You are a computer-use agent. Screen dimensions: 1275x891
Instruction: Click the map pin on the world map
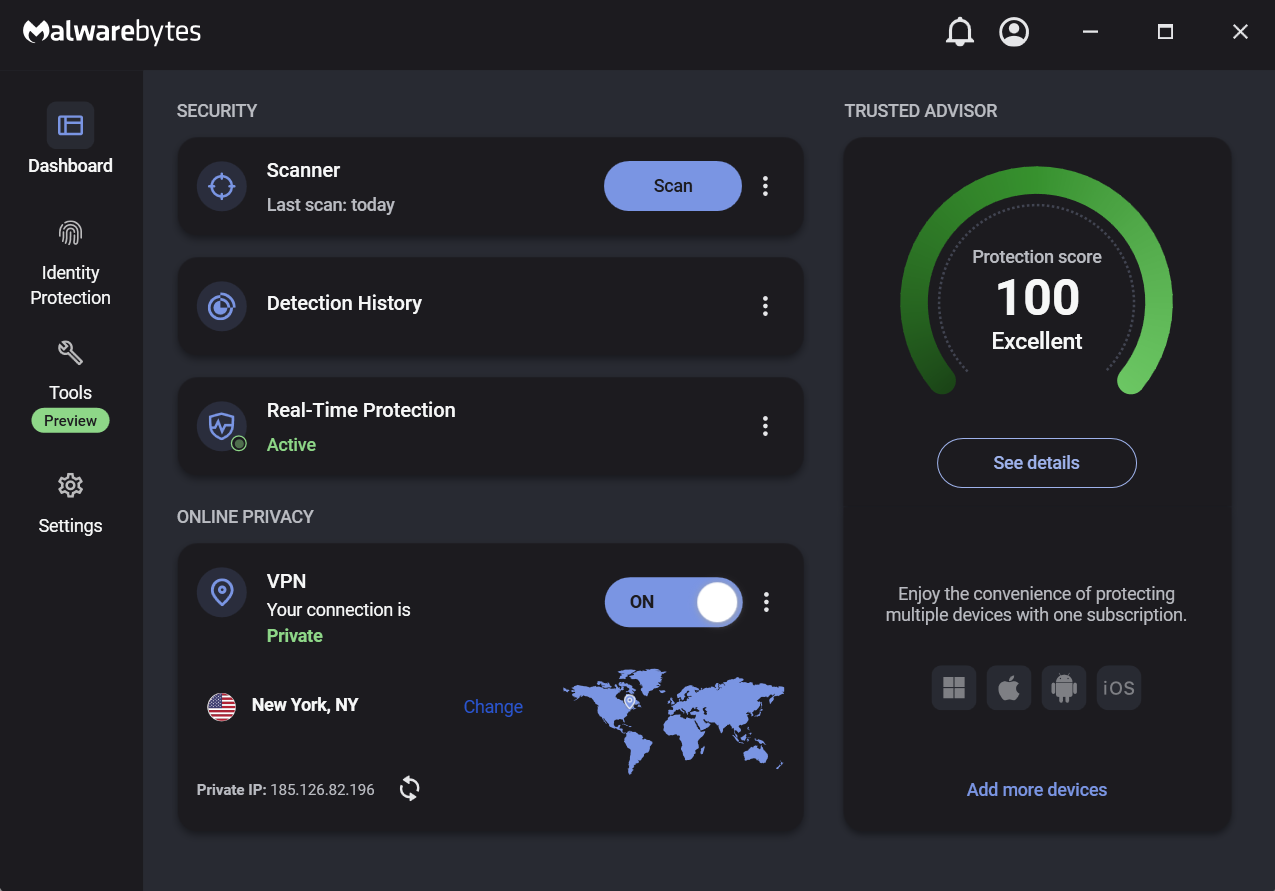tap(628, 703)
